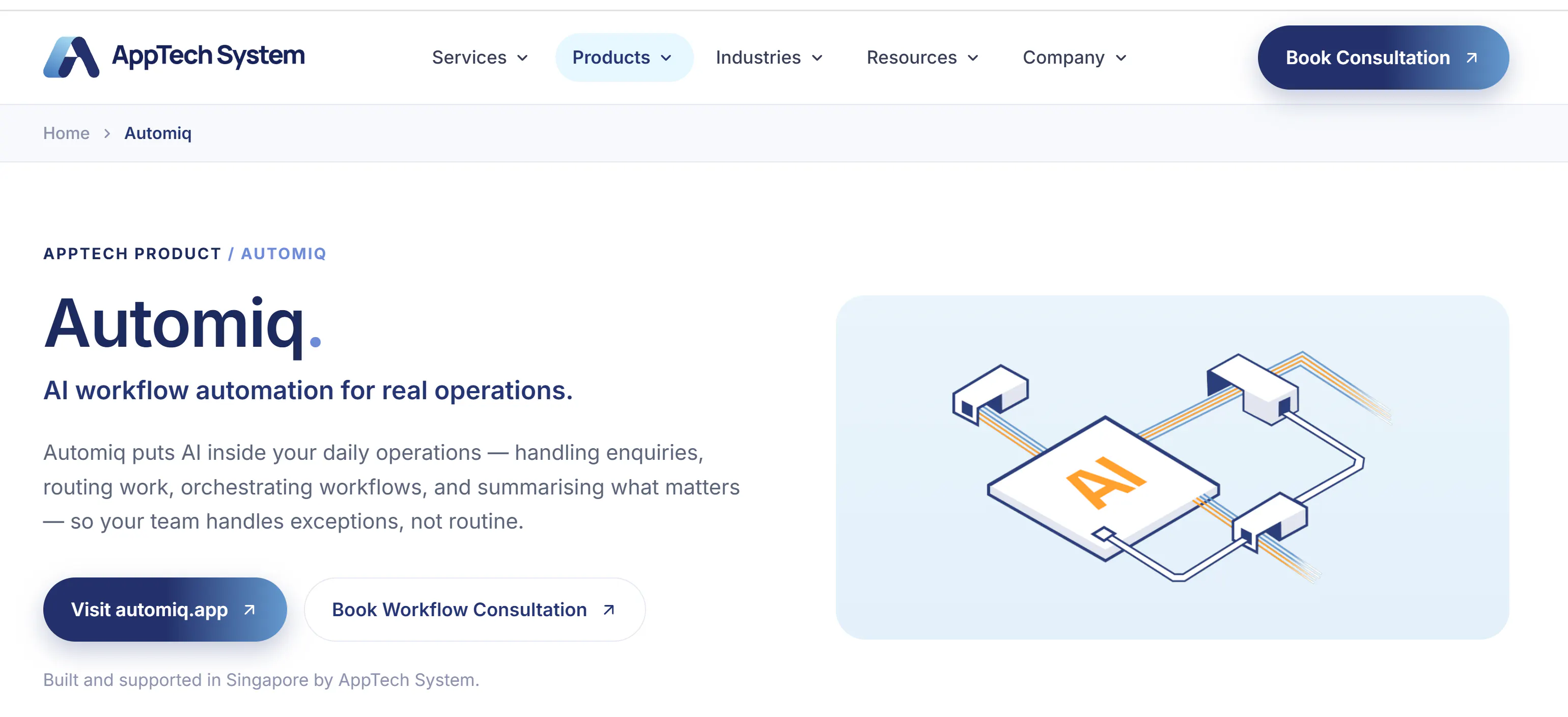Click the arrow icon on Visit automiq.app
Screen dimensions: 1568x717
[249, 609]
